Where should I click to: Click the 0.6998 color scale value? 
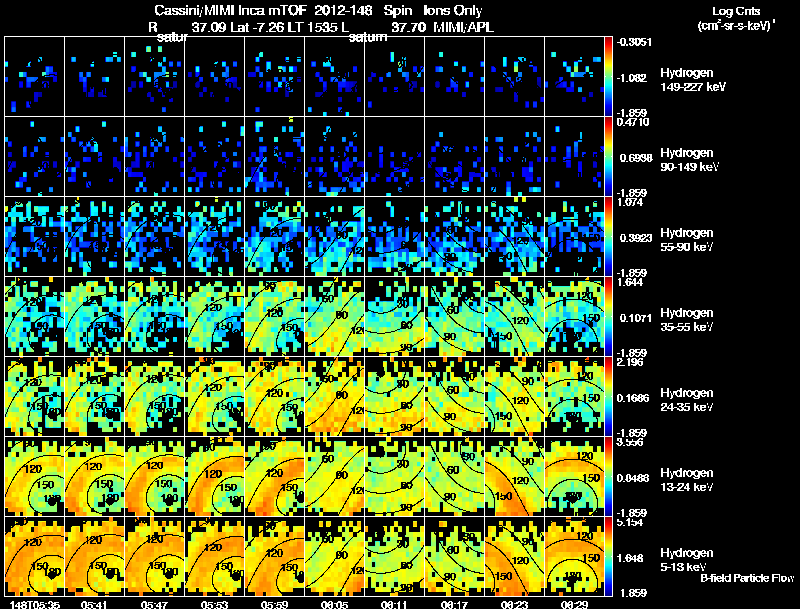coord(636,158)
